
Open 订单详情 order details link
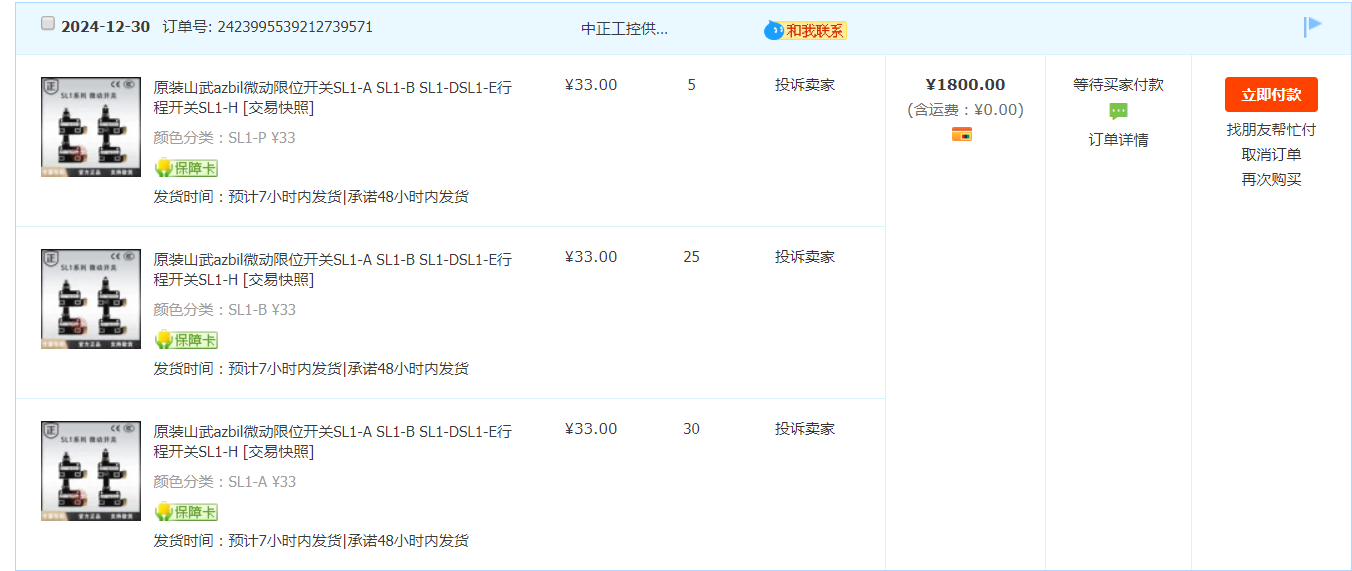pyautogui.click(x=1118, y=140)
